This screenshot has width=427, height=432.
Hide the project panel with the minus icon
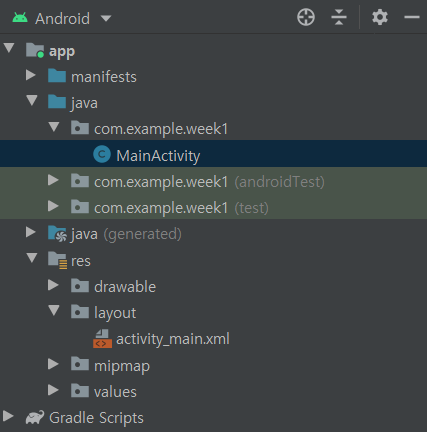(x=412, y=17)
